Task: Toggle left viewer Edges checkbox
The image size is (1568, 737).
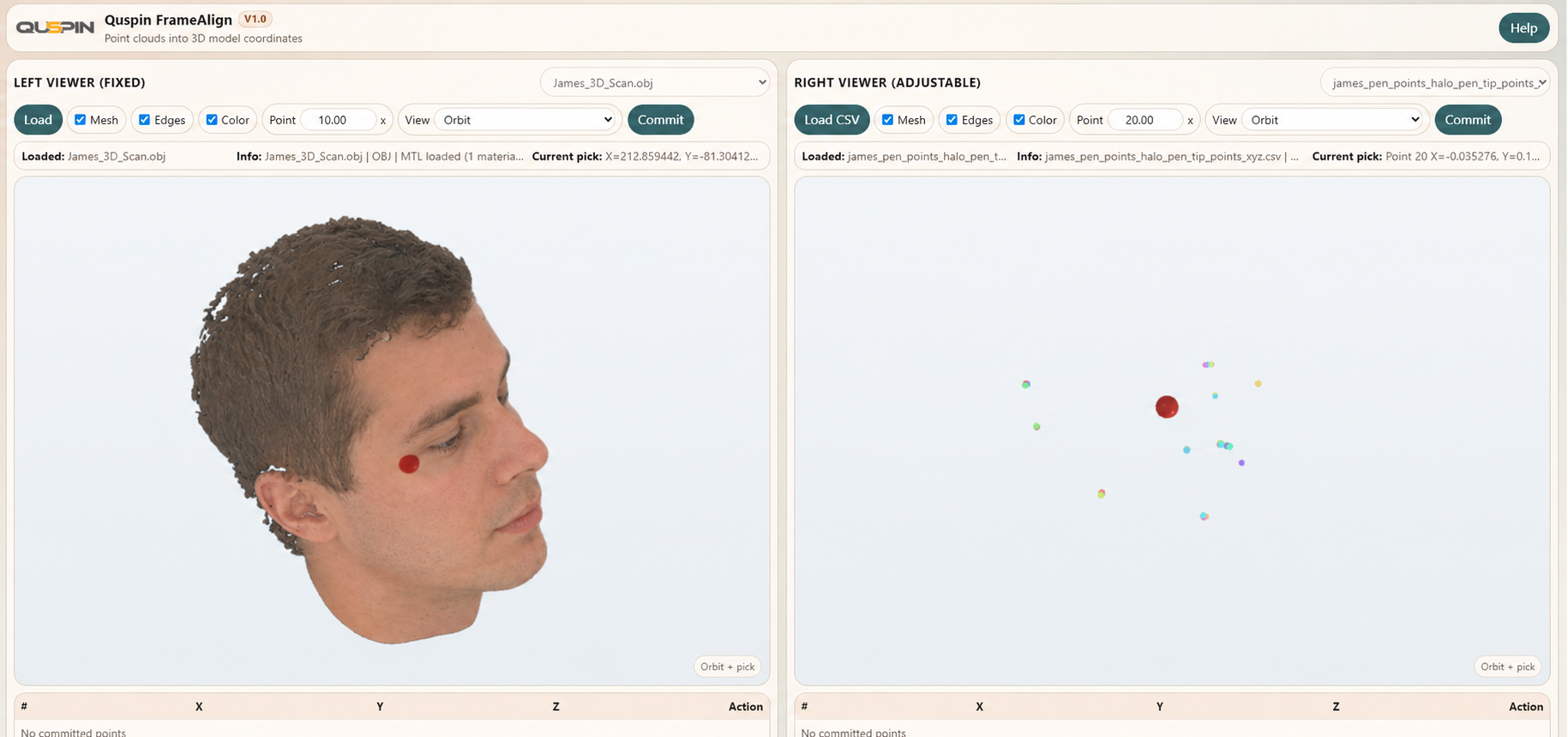Action: (x=145, y=120)
